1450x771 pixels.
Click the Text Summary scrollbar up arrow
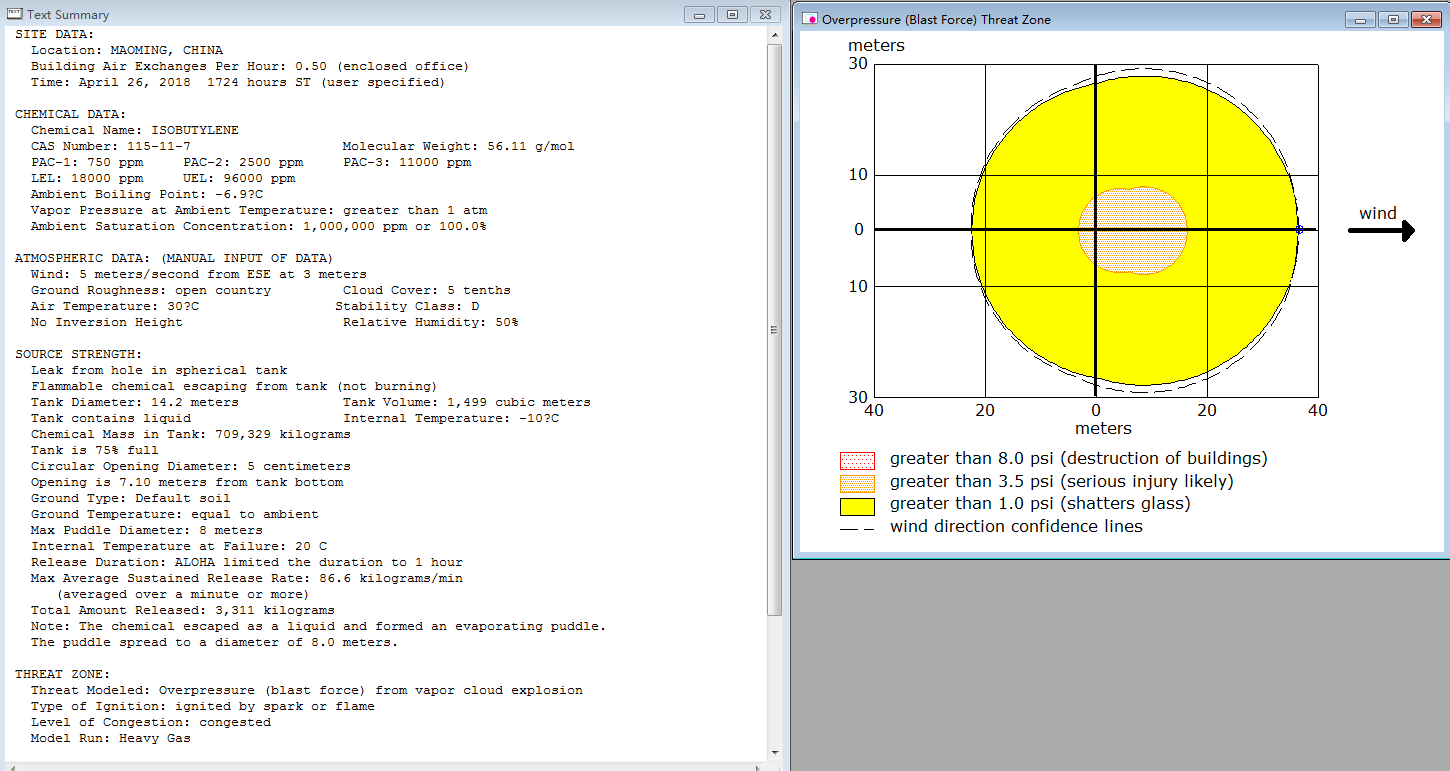coord(774,35)
